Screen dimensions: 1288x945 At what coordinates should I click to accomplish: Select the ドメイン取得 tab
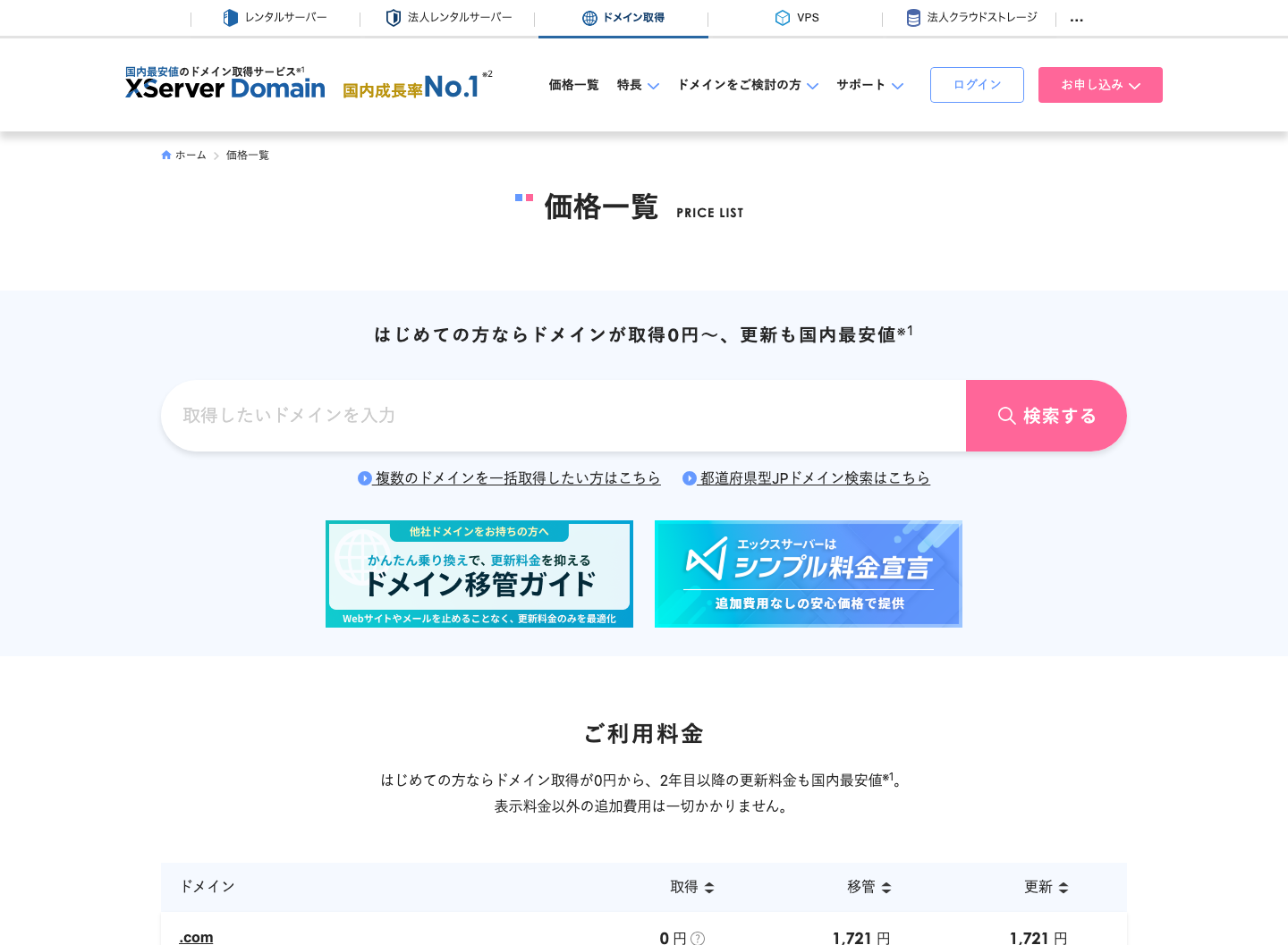[623, 18]
